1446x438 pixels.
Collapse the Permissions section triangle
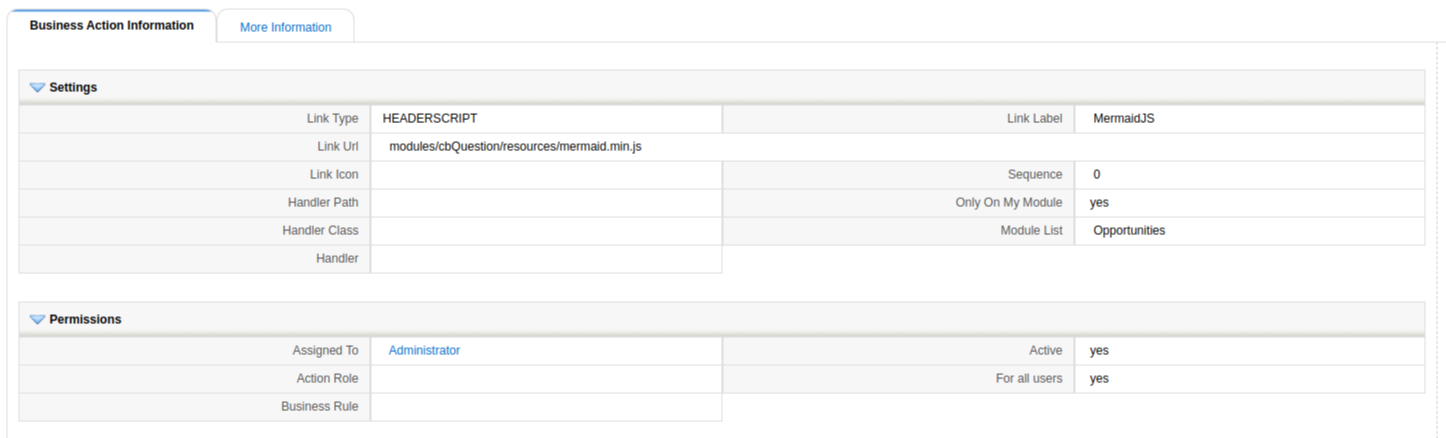tap(38, 320)
